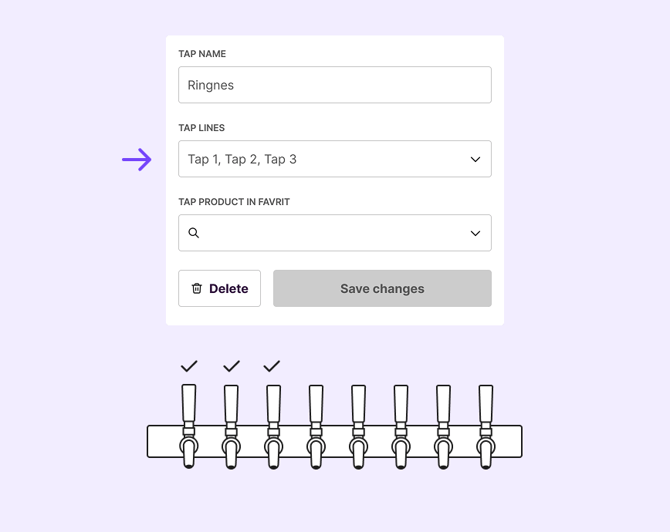Click the search magnifier icon in product field
Viewport: 670px width, 532px height.
coord(194,233)
